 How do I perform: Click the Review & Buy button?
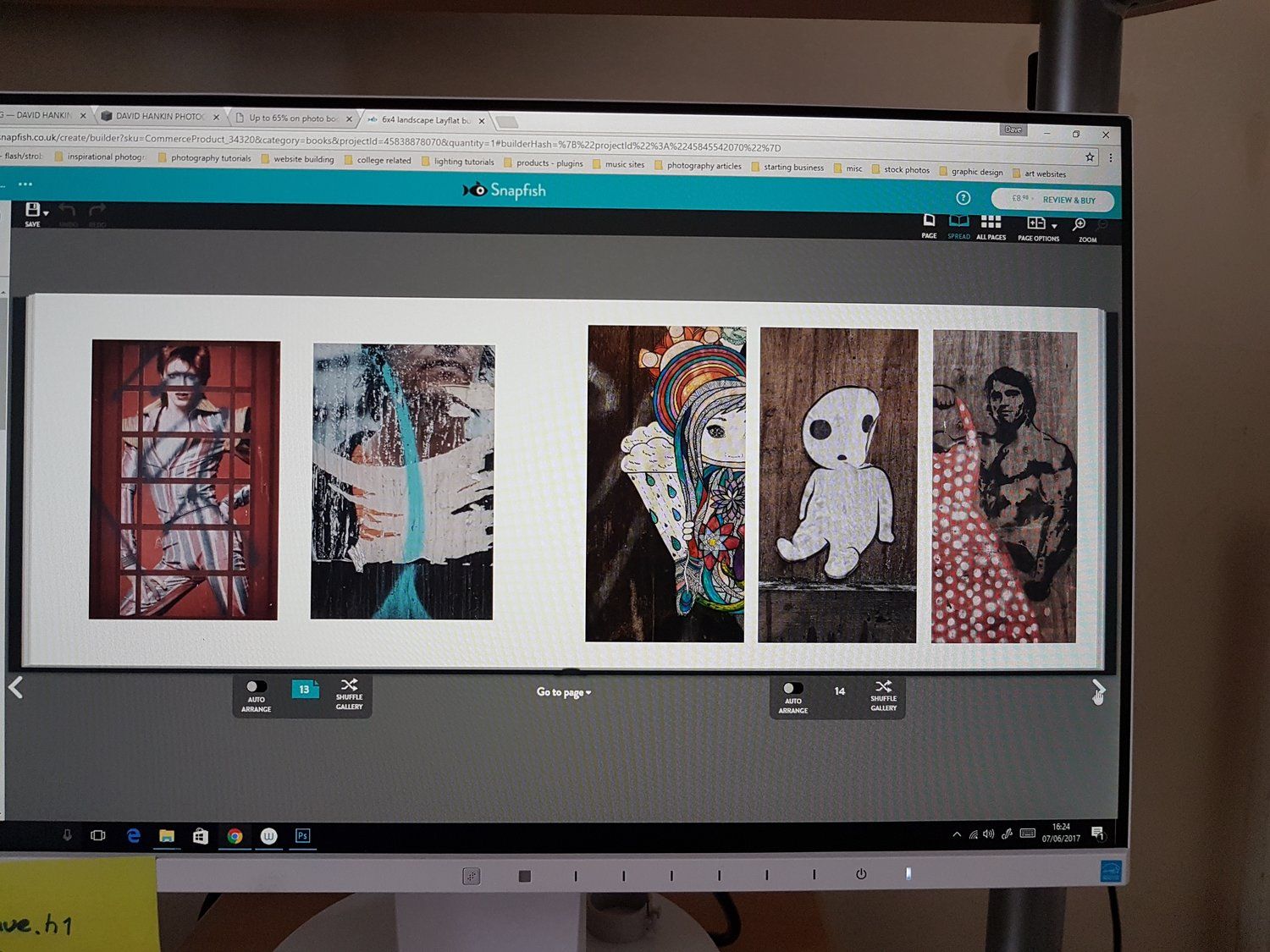point(1052,200)
